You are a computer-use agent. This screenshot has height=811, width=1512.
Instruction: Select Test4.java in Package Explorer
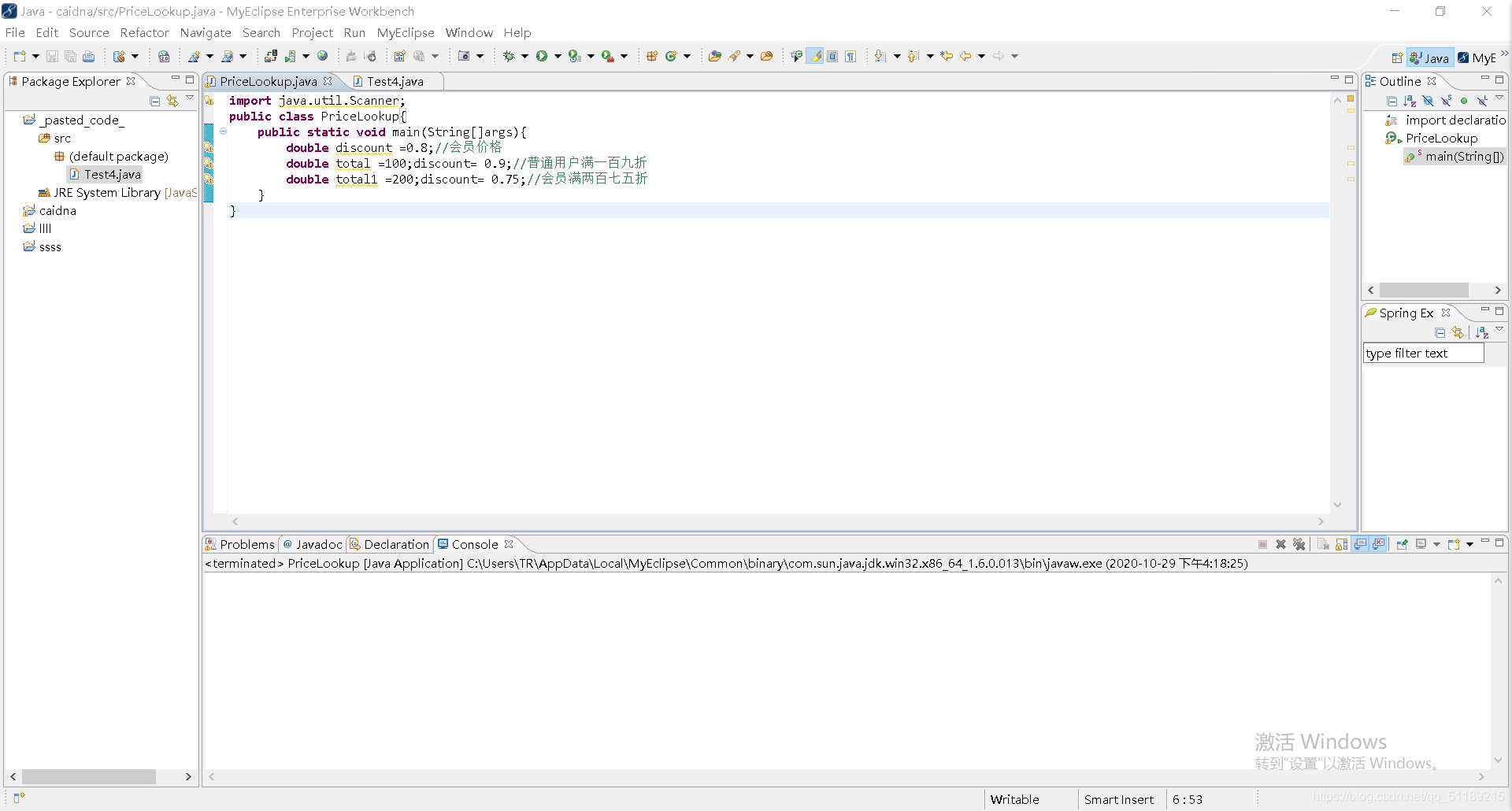105,174
